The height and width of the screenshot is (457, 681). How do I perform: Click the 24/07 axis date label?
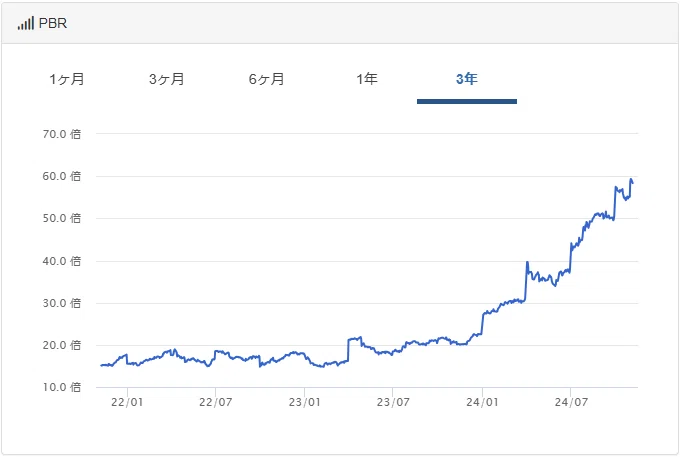click(x=571, y=402)
